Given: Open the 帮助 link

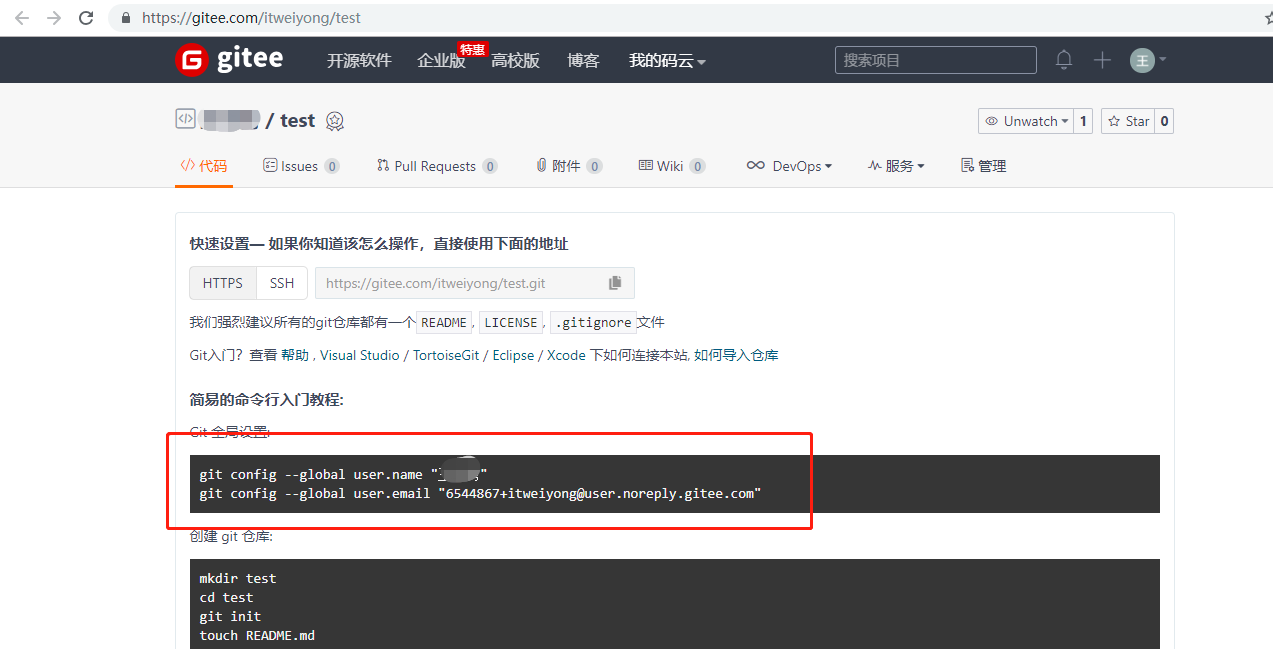Looking at the screenshot, I should click(x=295, y=355).
